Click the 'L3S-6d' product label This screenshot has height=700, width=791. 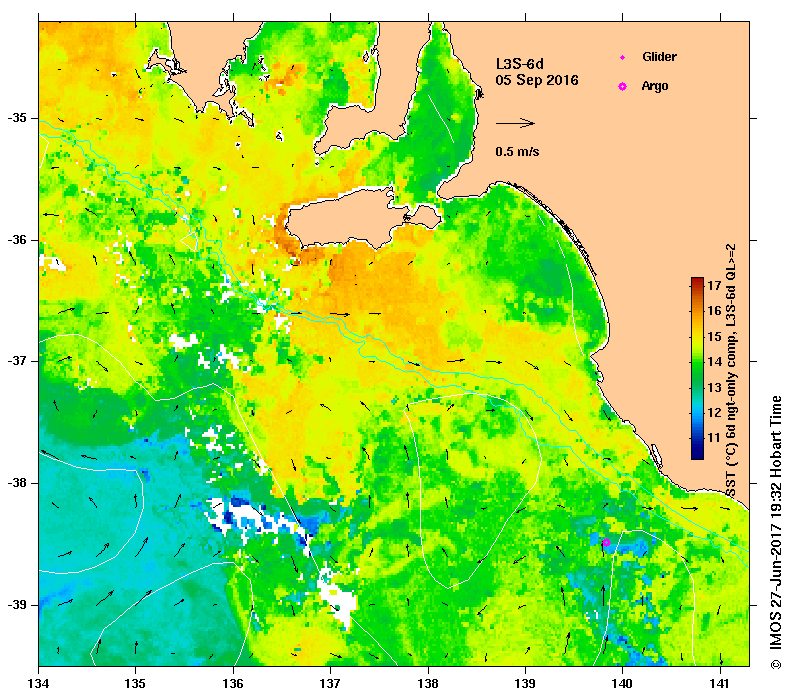(x=520, y=64)
